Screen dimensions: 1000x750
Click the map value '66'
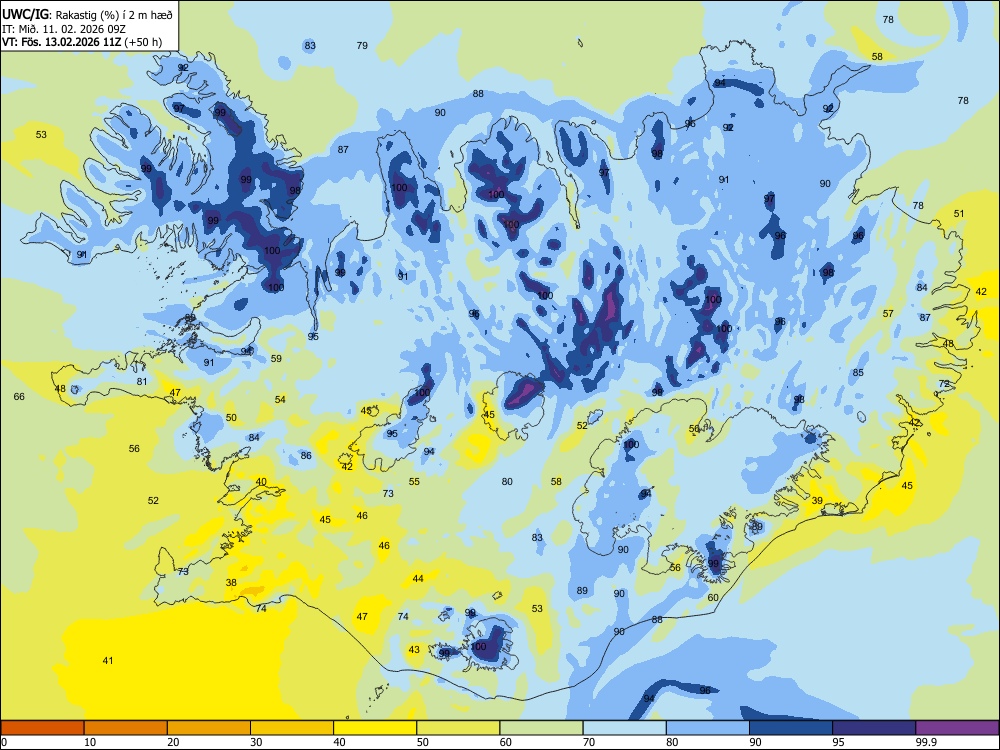coord(19,397)
